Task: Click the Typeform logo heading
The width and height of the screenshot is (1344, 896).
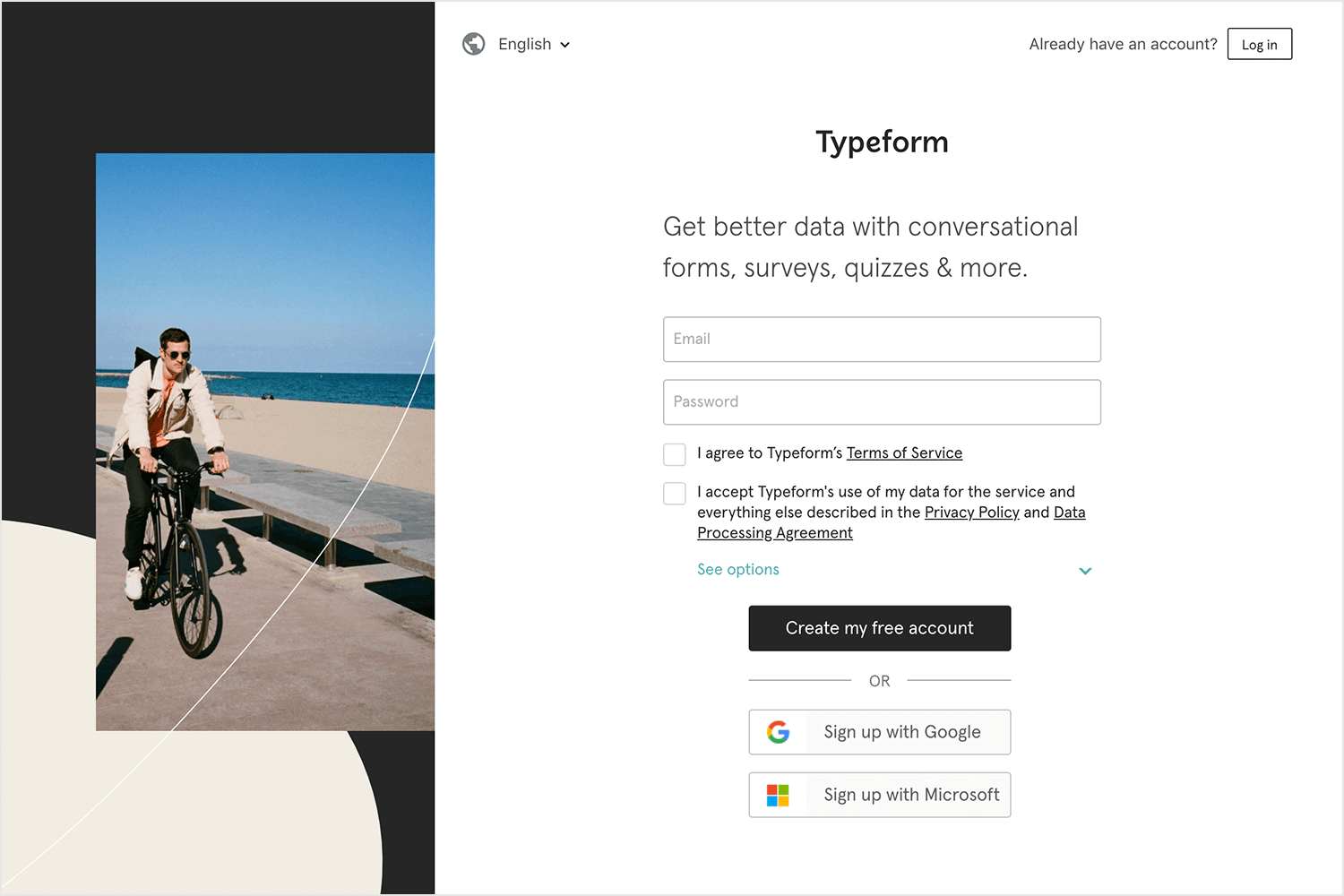Action: (882, 142)
